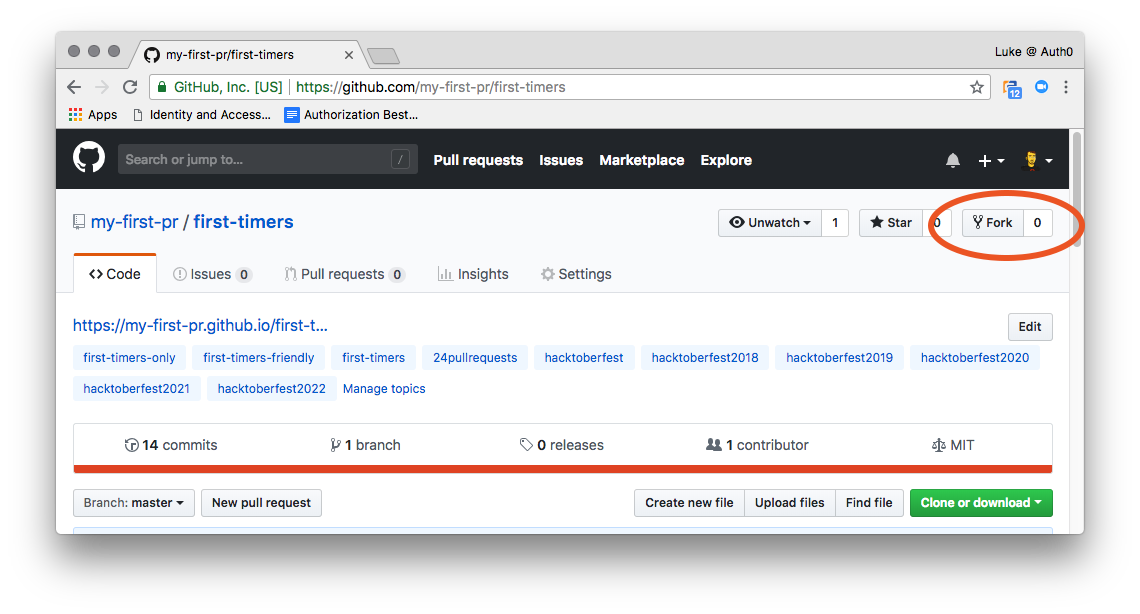1140x614 pixels.
Task: Click the browser address bar
Action: [569, 87]
